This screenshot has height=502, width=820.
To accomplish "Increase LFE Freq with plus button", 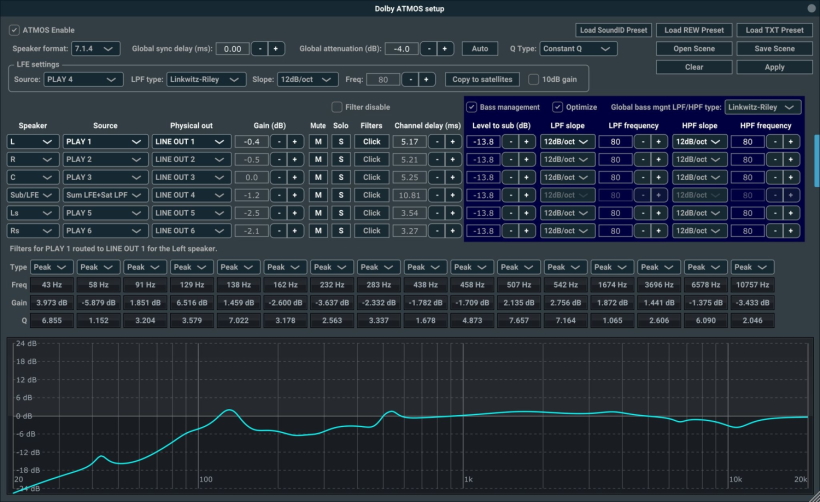I will 426,79.
